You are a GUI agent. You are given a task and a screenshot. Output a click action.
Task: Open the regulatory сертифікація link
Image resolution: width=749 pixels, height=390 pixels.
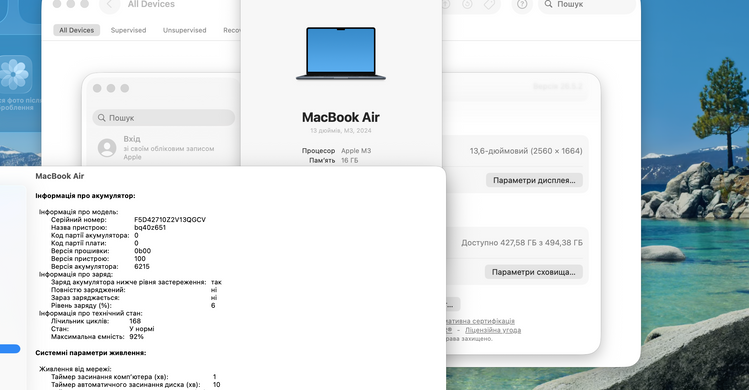(480, 321)
